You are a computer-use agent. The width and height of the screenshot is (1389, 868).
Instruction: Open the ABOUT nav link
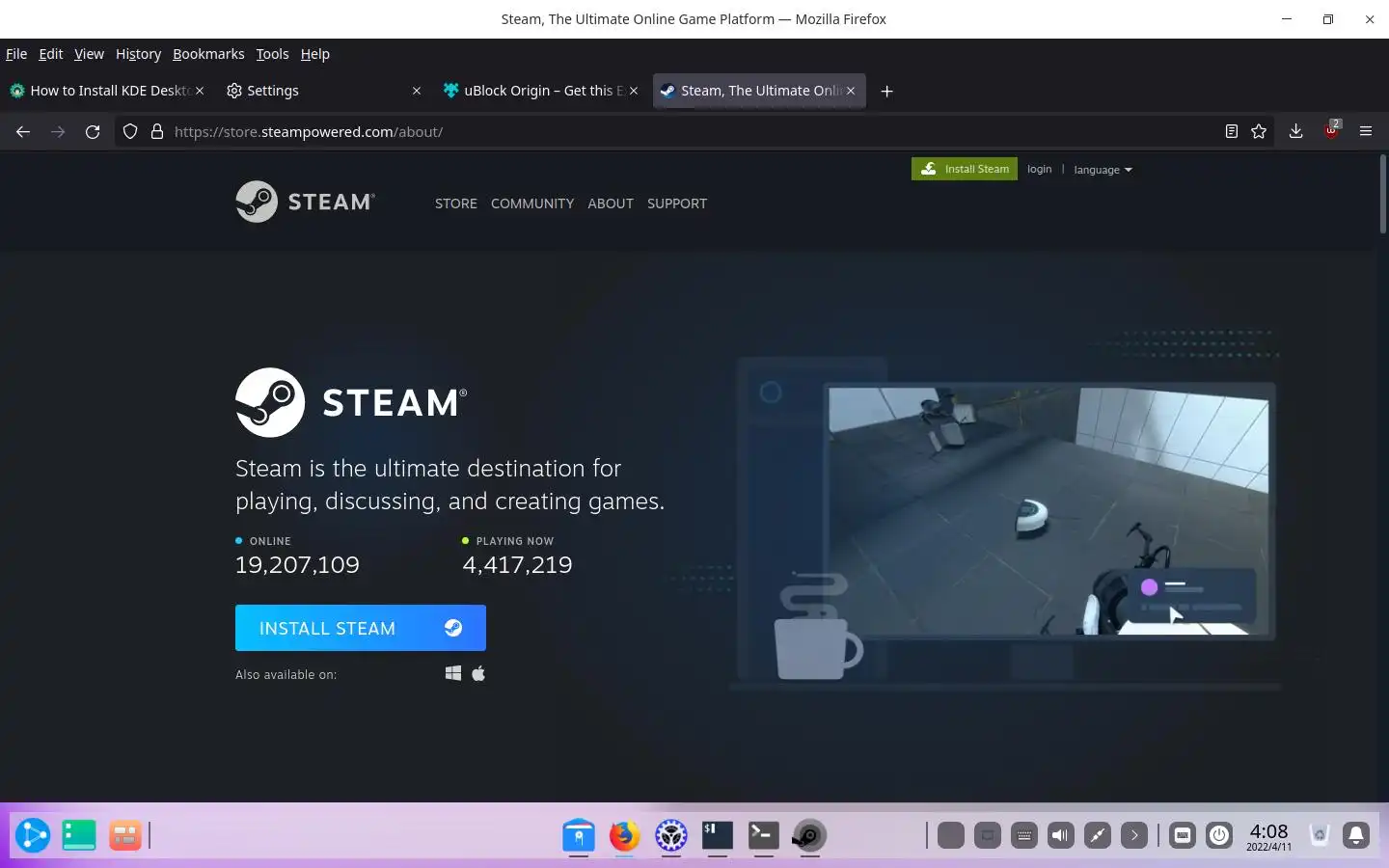pos(611,203)
